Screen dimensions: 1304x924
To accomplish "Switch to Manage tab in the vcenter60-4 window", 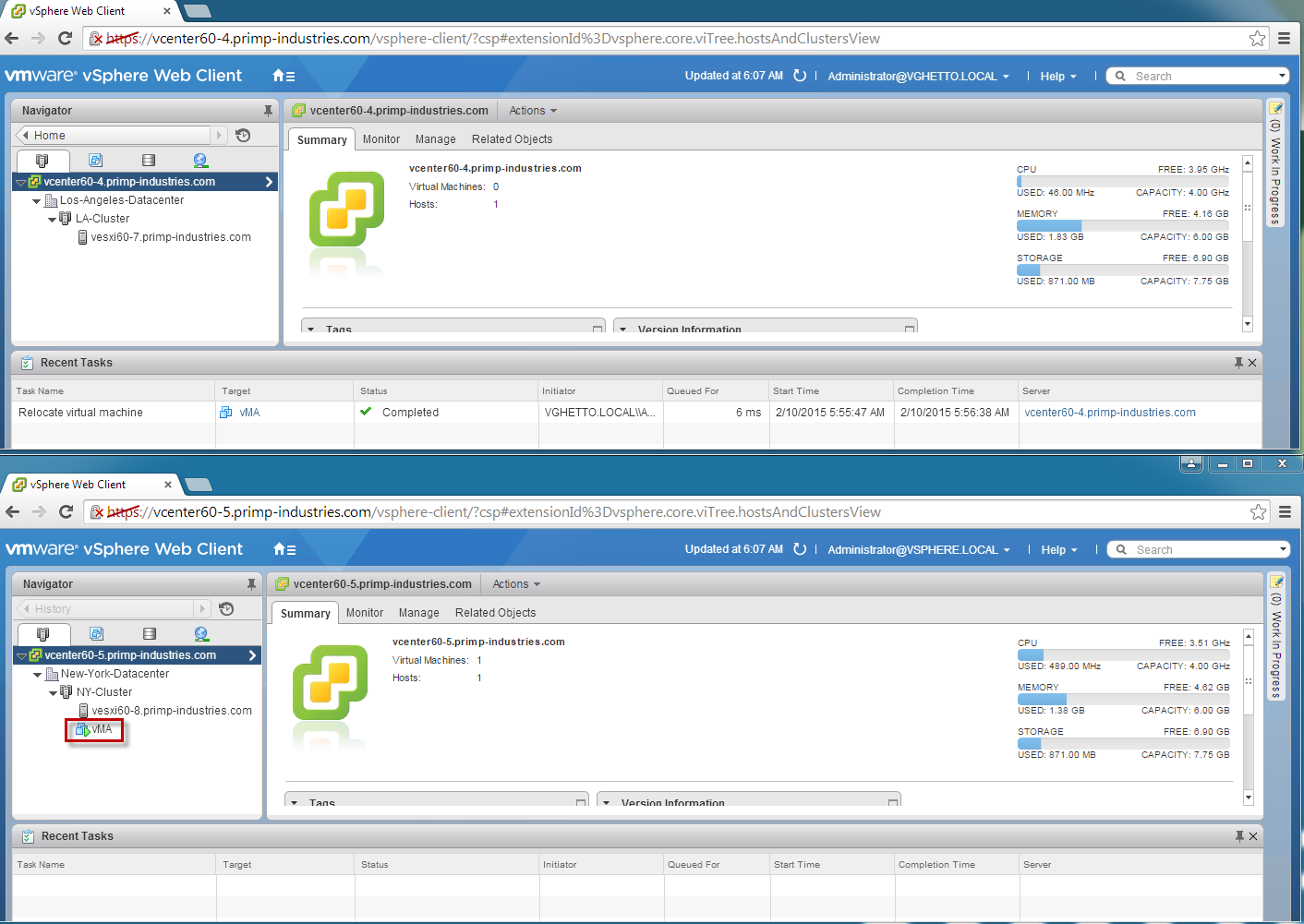I will (436, 139).
